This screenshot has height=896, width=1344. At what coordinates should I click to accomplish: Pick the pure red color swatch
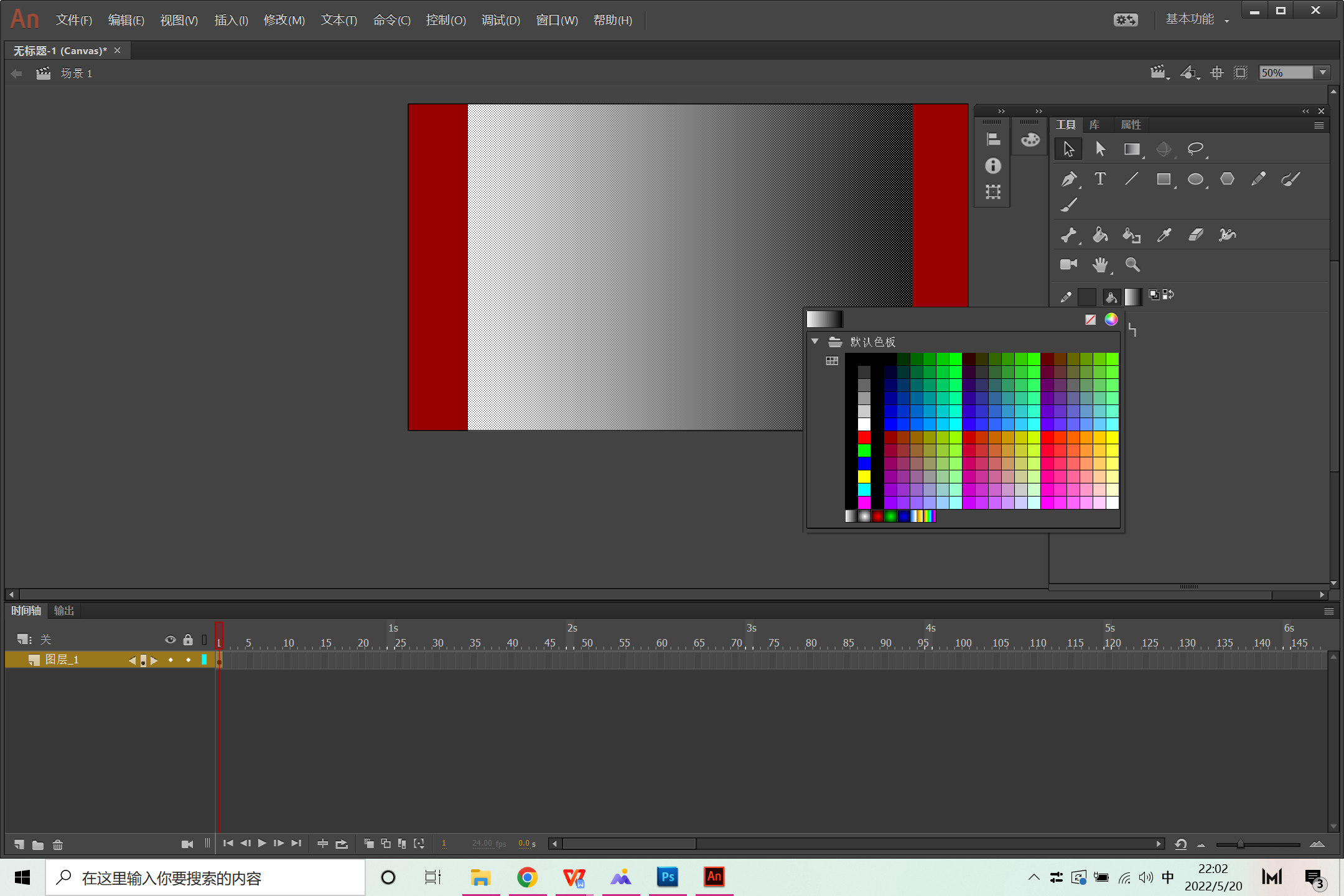tap(864, 437)
